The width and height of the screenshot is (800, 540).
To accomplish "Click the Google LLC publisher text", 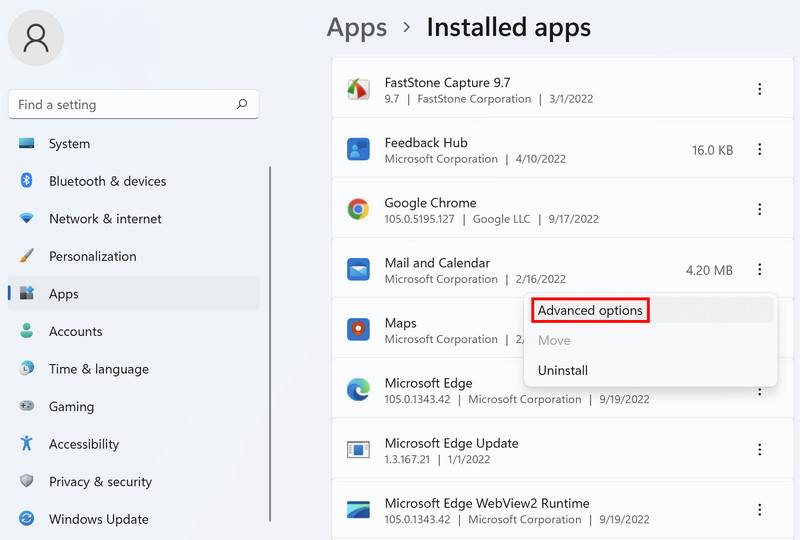I will tap(502, 219).
